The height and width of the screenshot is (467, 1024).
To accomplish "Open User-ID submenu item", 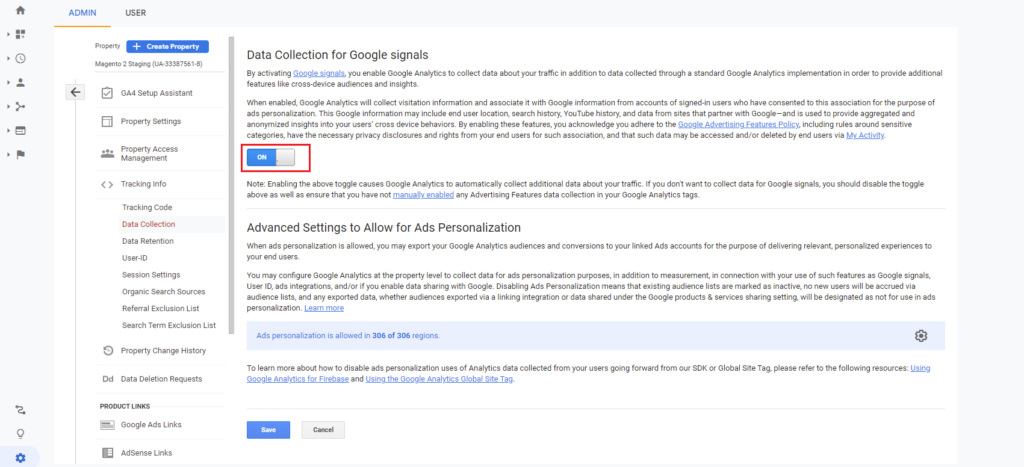I will coord(135,258).
